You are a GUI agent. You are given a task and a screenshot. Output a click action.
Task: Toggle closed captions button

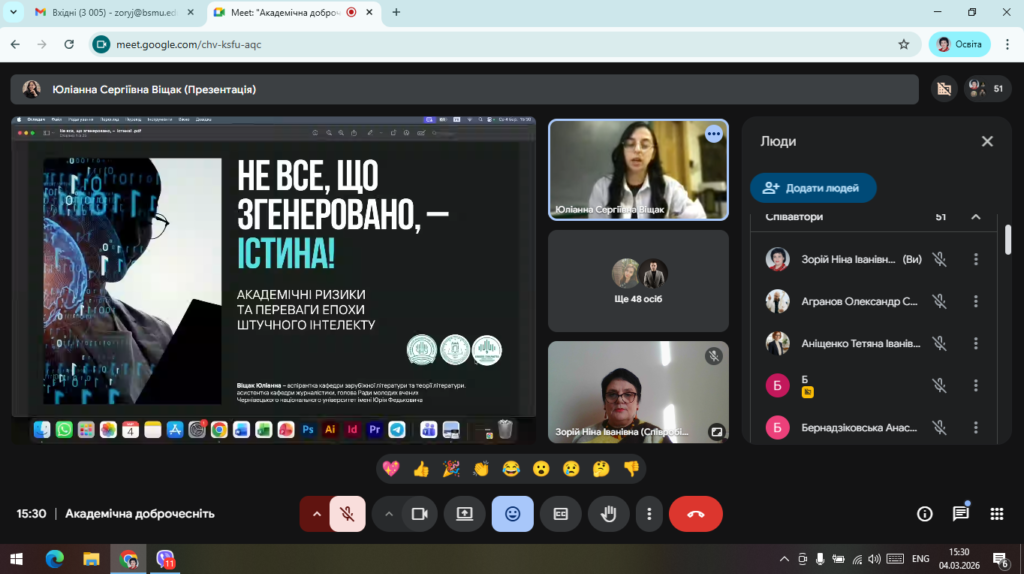[x=560, y=514]
